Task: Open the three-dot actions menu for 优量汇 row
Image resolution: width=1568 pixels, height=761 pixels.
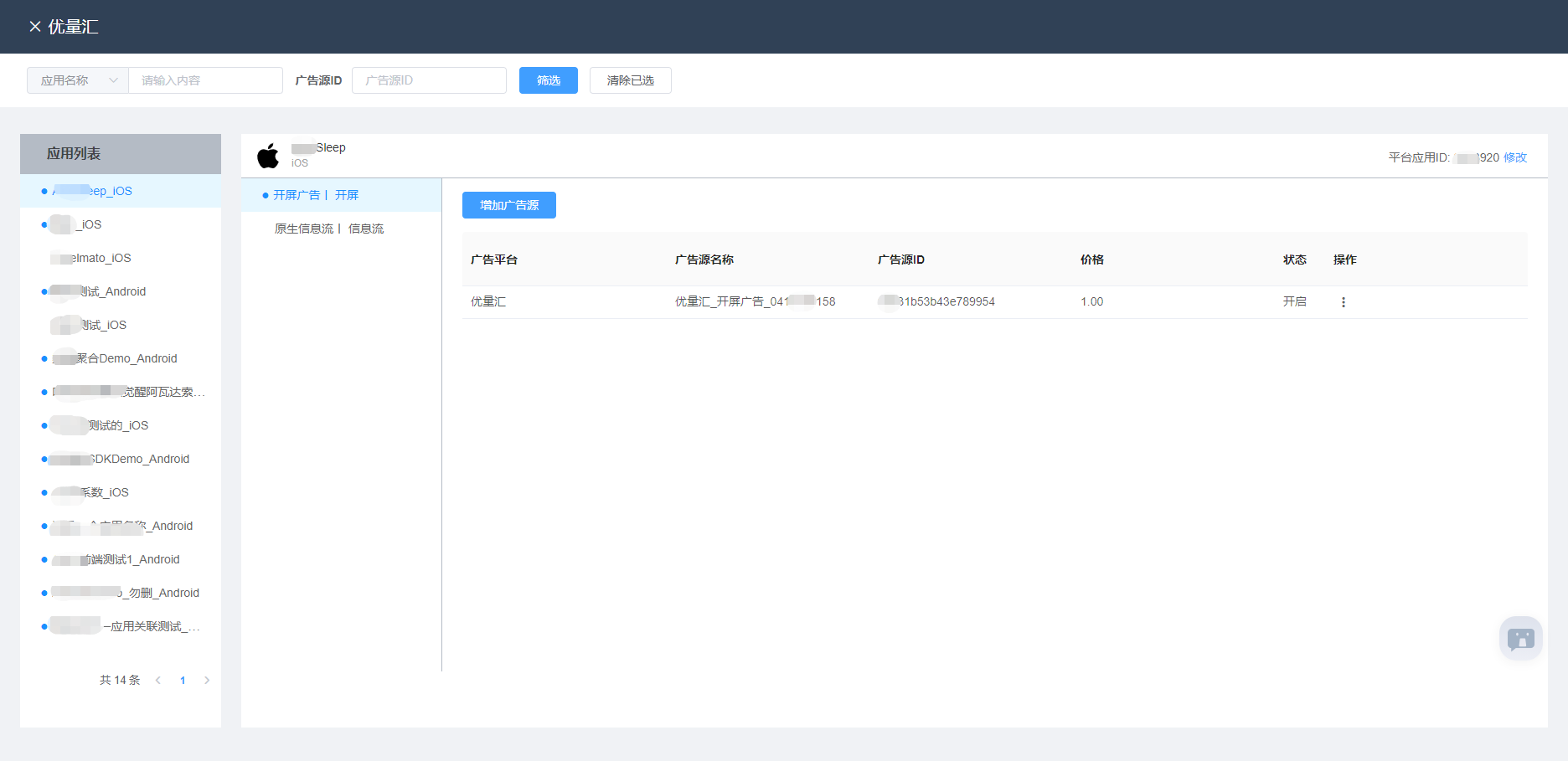Action: point(1344,302)
